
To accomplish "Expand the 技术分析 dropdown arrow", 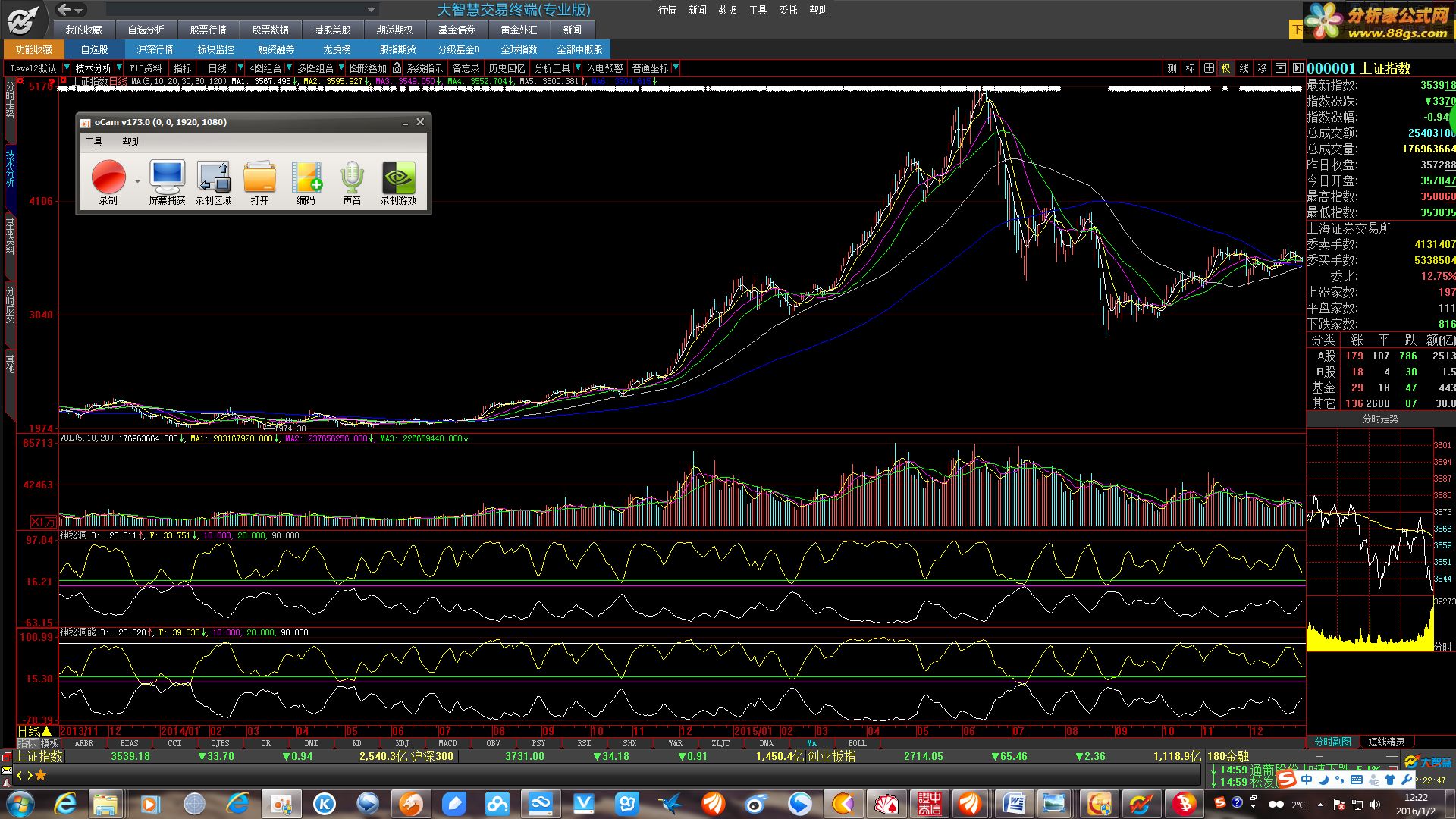I will (121, 68).
